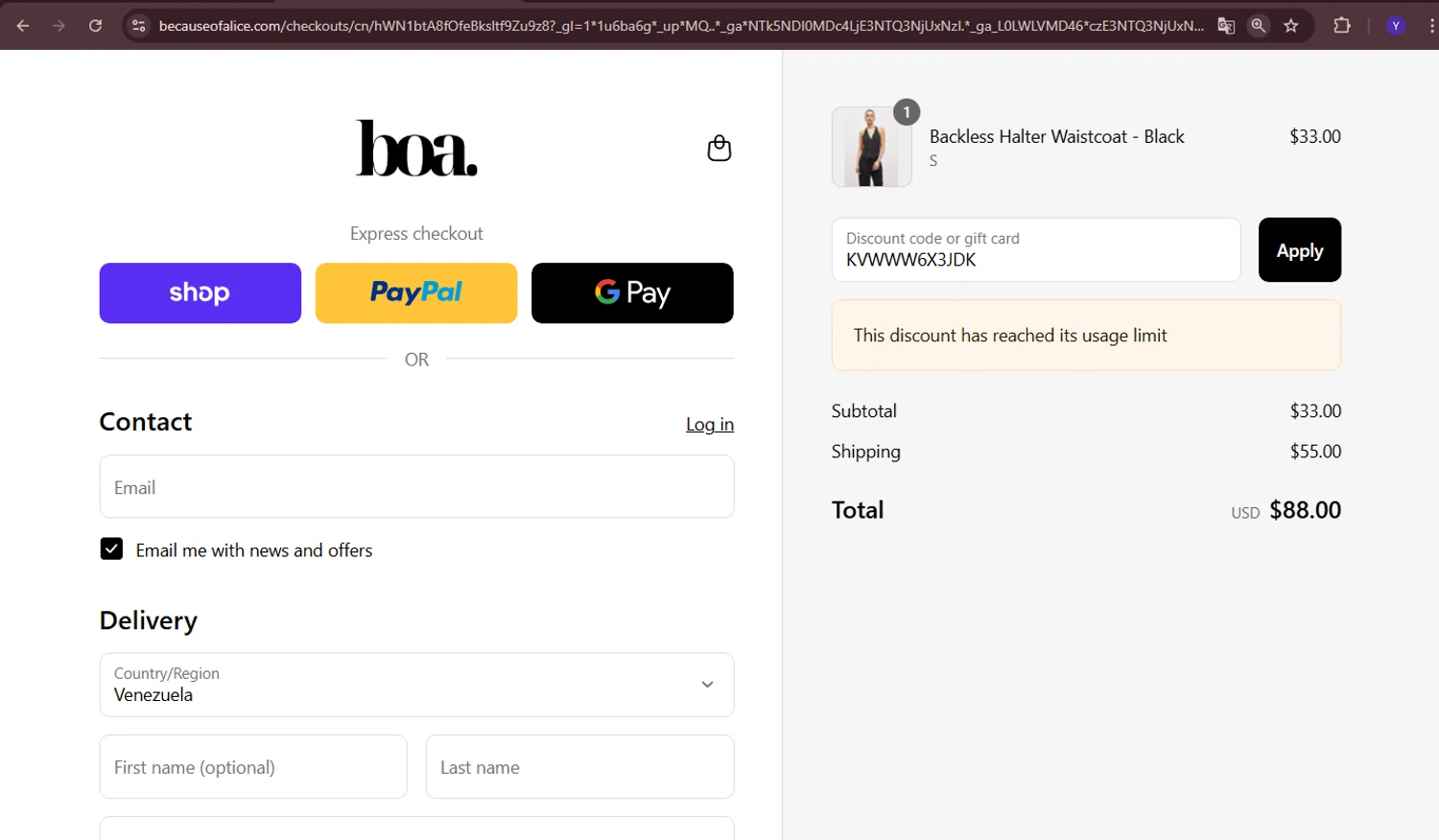Click the Backless Halter Waistcoat - Black title
Image resolution: width=1439 pixels, height=840 pixels.
(1057, 137)
